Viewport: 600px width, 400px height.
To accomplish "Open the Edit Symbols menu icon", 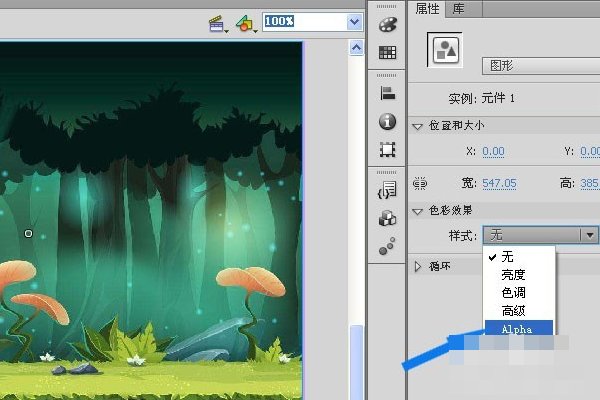I will coord(246,24).
